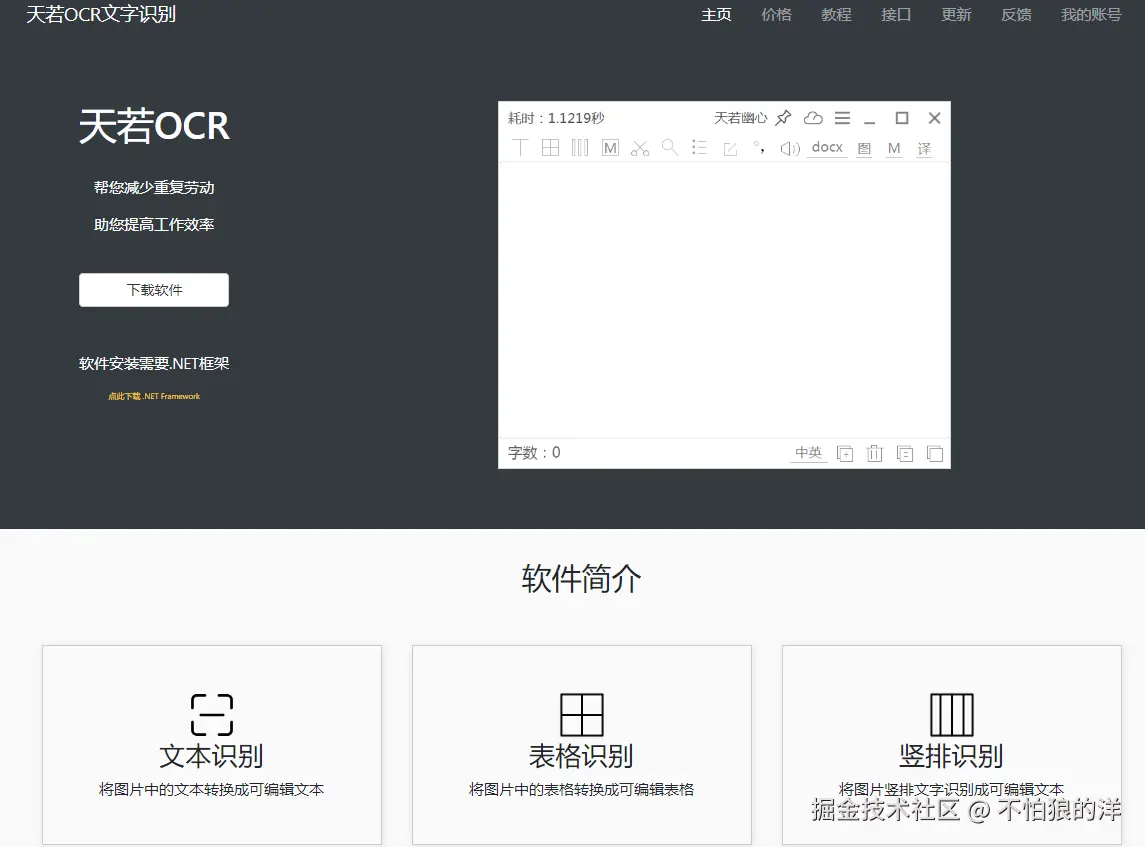
Task: Open the 更新 nav item
Action: [956, 15]
